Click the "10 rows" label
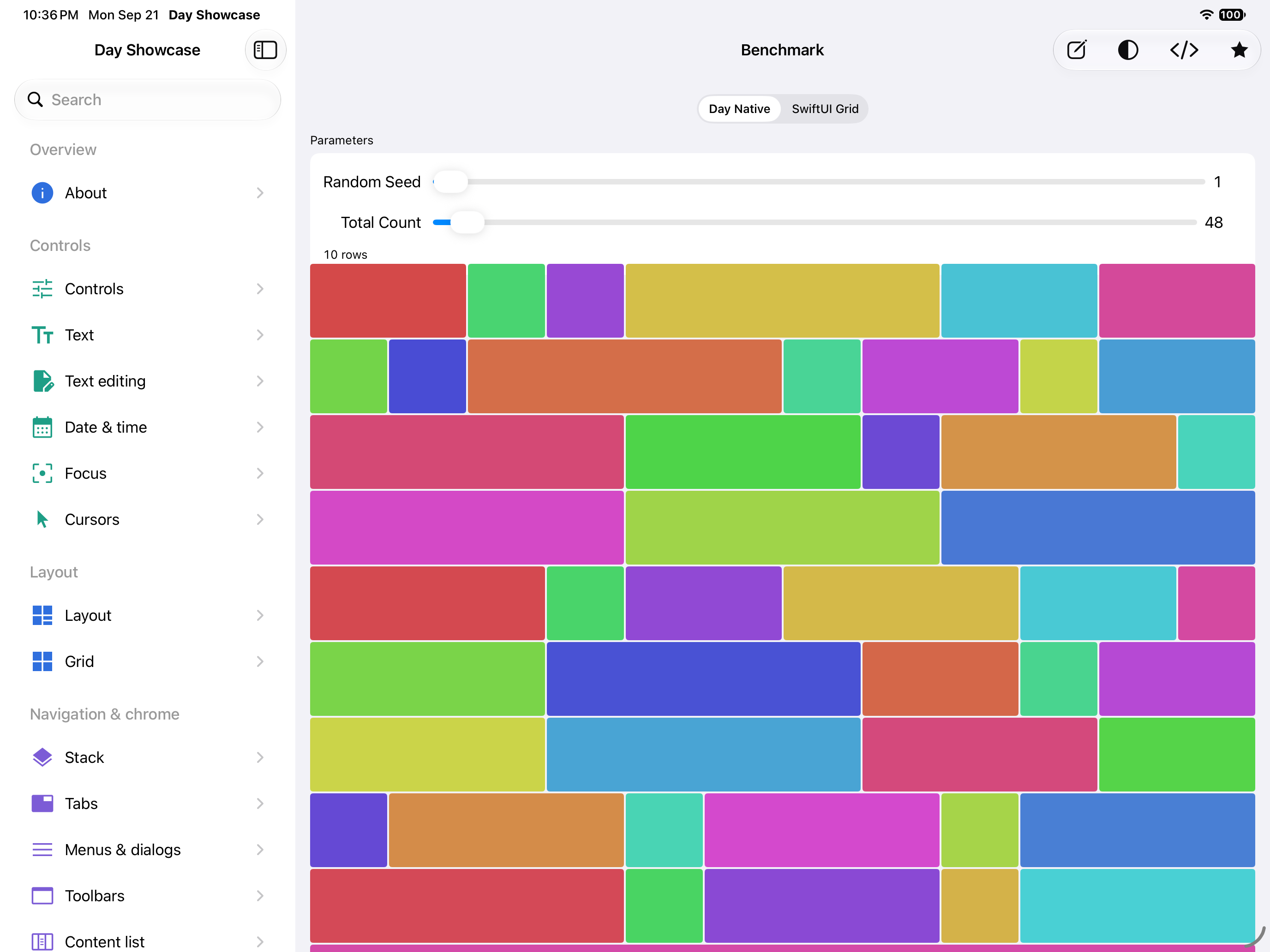1270x952 pixels. click(x=345, y=255)
